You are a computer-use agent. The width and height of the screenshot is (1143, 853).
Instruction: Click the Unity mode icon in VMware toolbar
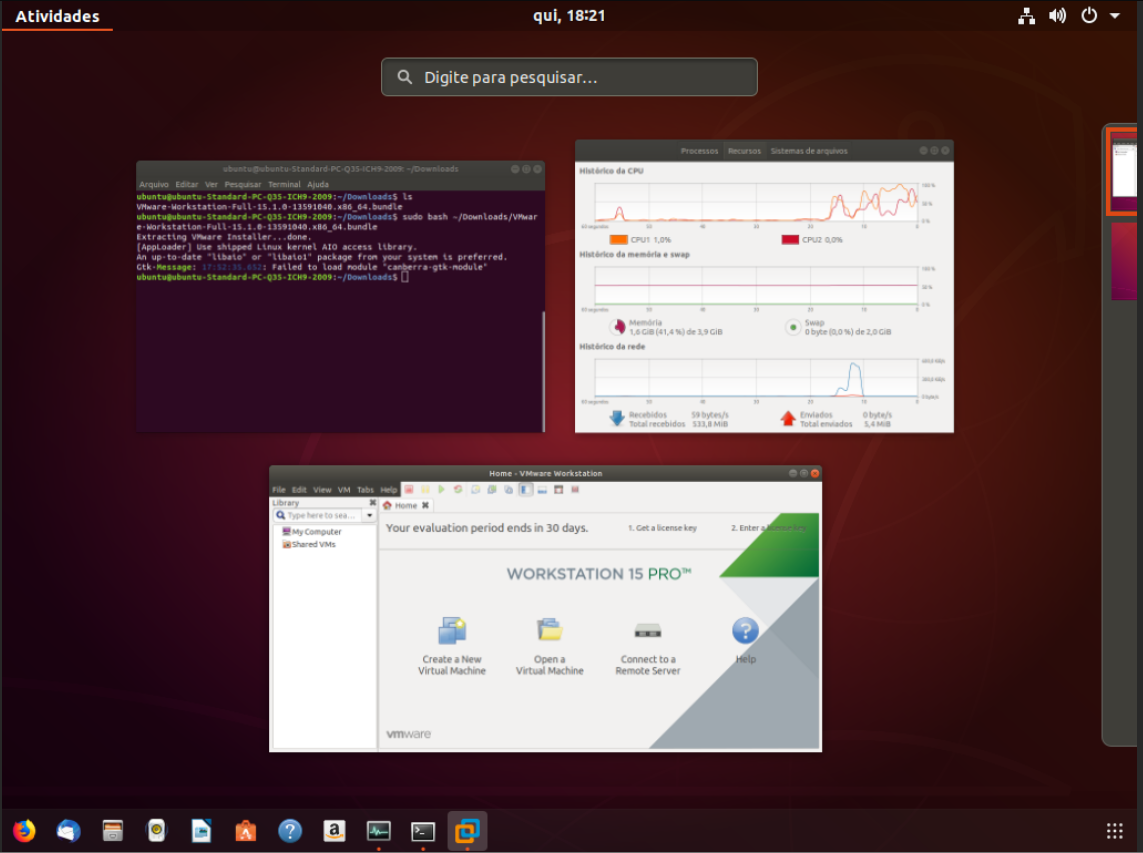[575, 489]
